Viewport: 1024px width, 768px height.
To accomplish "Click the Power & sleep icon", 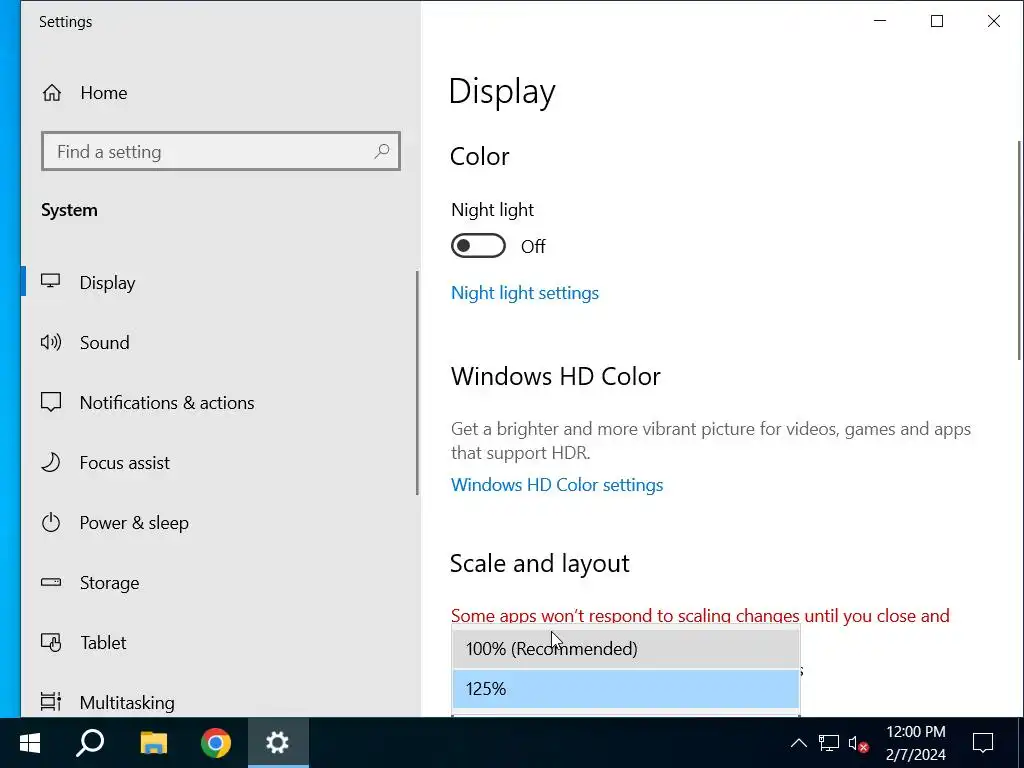I will [x=50, y=522].
